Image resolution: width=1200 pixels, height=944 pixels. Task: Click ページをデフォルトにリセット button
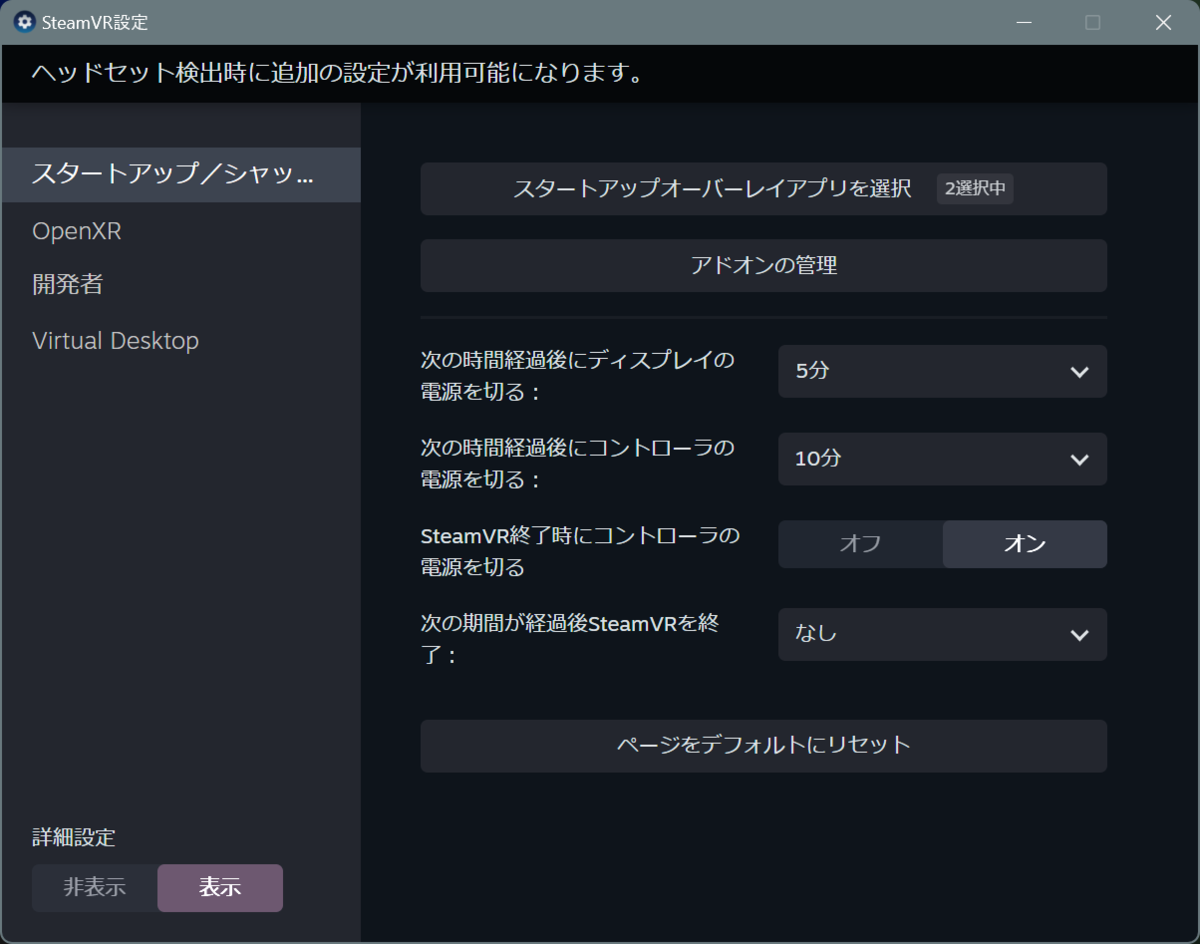(763, 746)
